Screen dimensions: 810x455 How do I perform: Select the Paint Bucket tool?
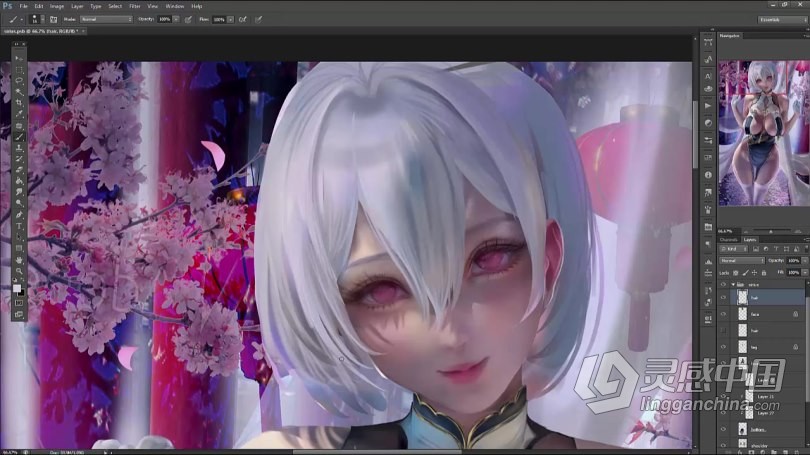(19, 181)
